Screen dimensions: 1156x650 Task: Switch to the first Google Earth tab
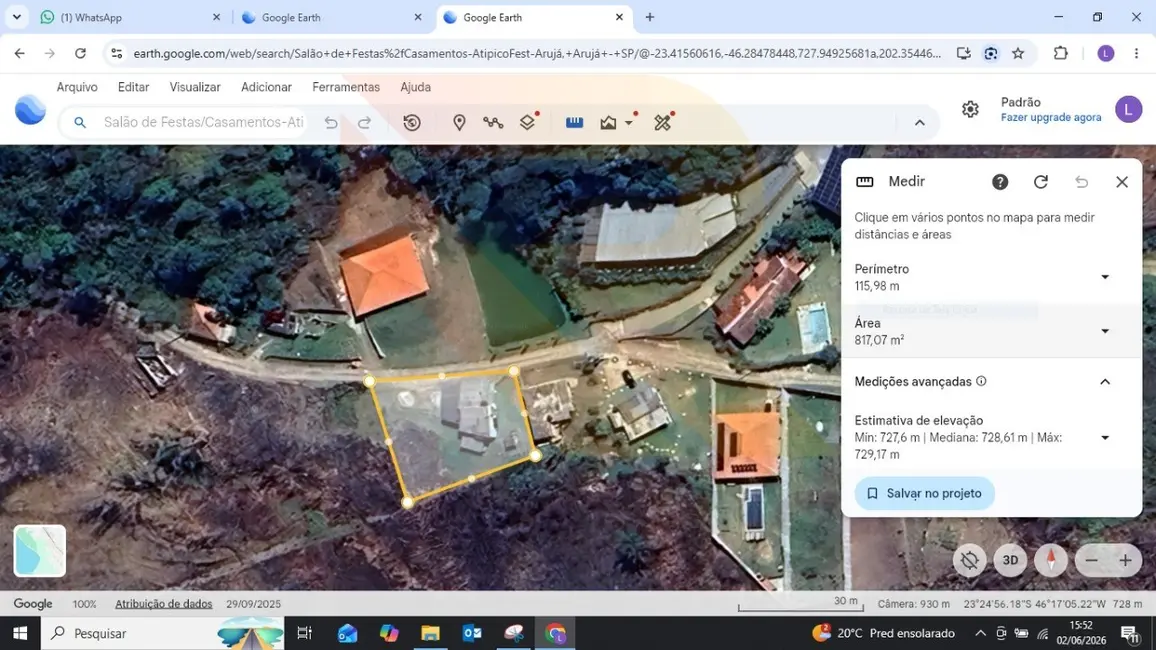(332, 17)
